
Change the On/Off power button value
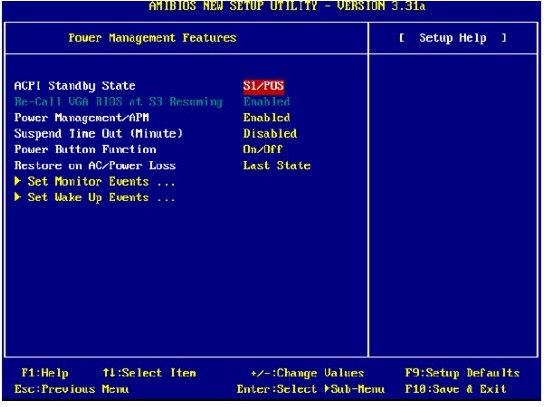tap(262, 150)
